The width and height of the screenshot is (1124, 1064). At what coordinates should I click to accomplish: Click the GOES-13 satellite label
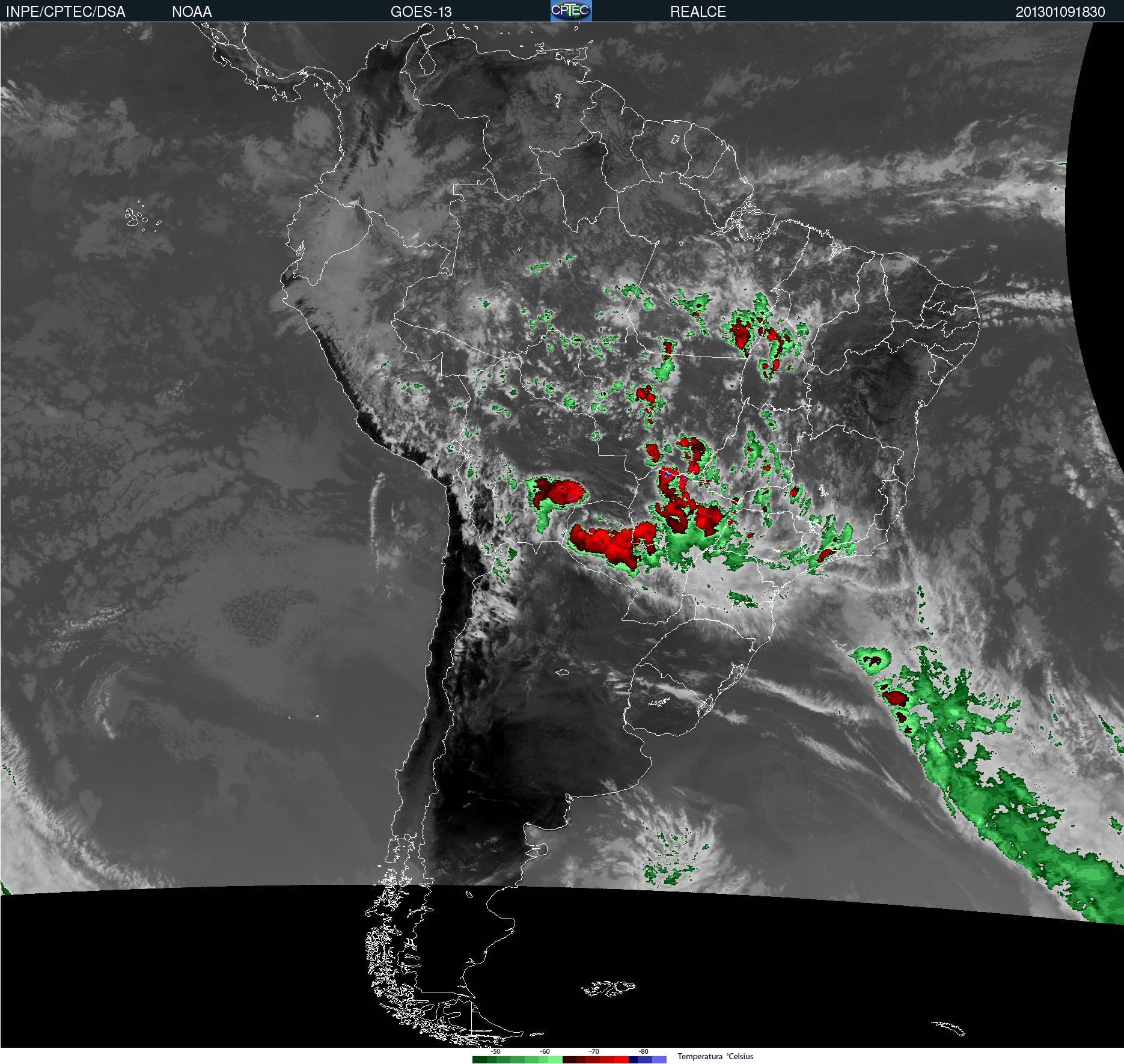point(421,11)
